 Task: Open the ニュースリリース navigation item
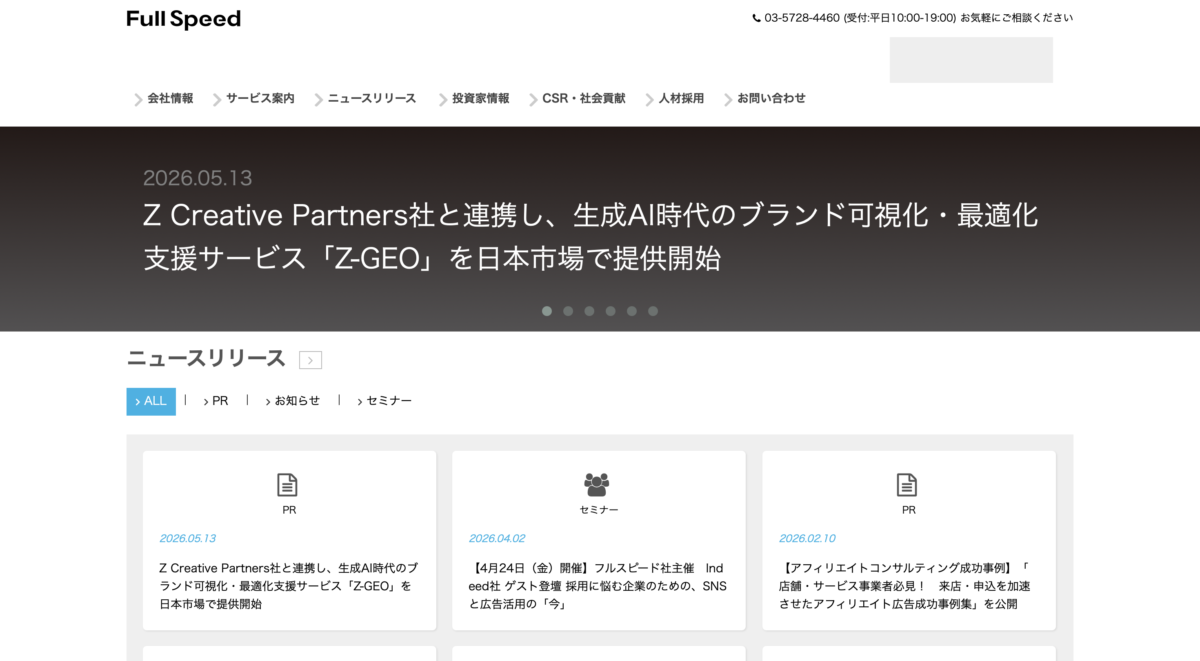tap(372, 98)
